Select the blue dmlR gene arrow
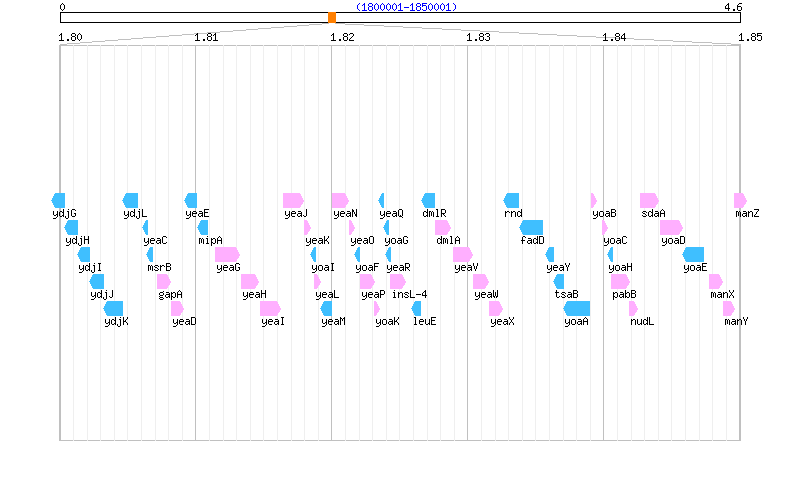The image size is (800, 500). 429,200
